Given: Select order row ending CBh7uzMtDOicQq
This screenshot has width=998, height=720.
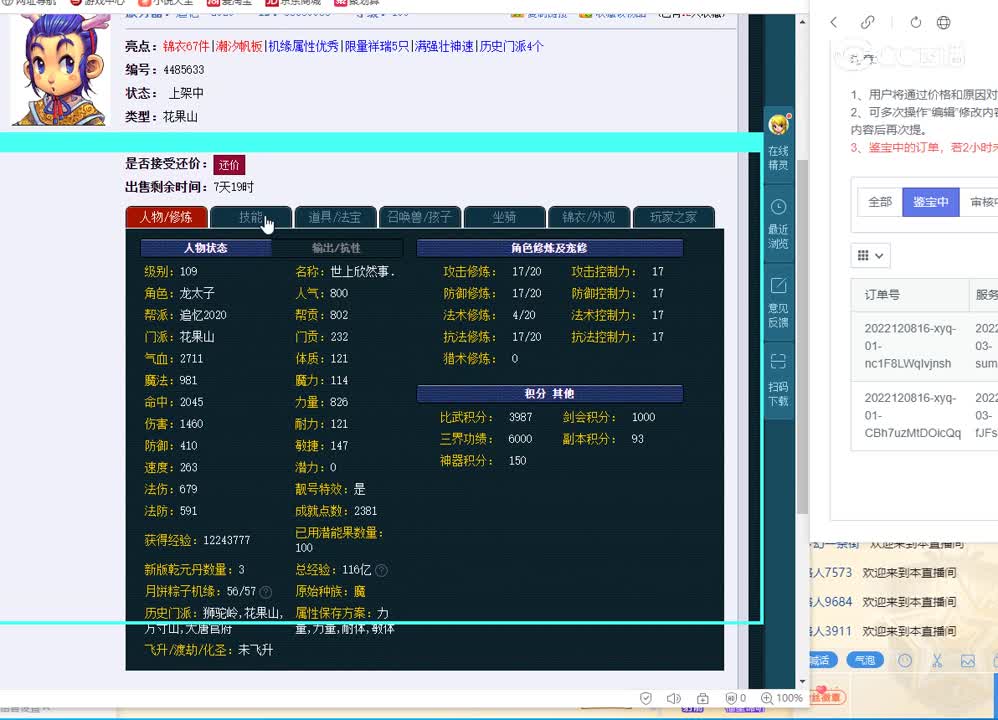Looking at the screenshot, I should tap(924, 416).
